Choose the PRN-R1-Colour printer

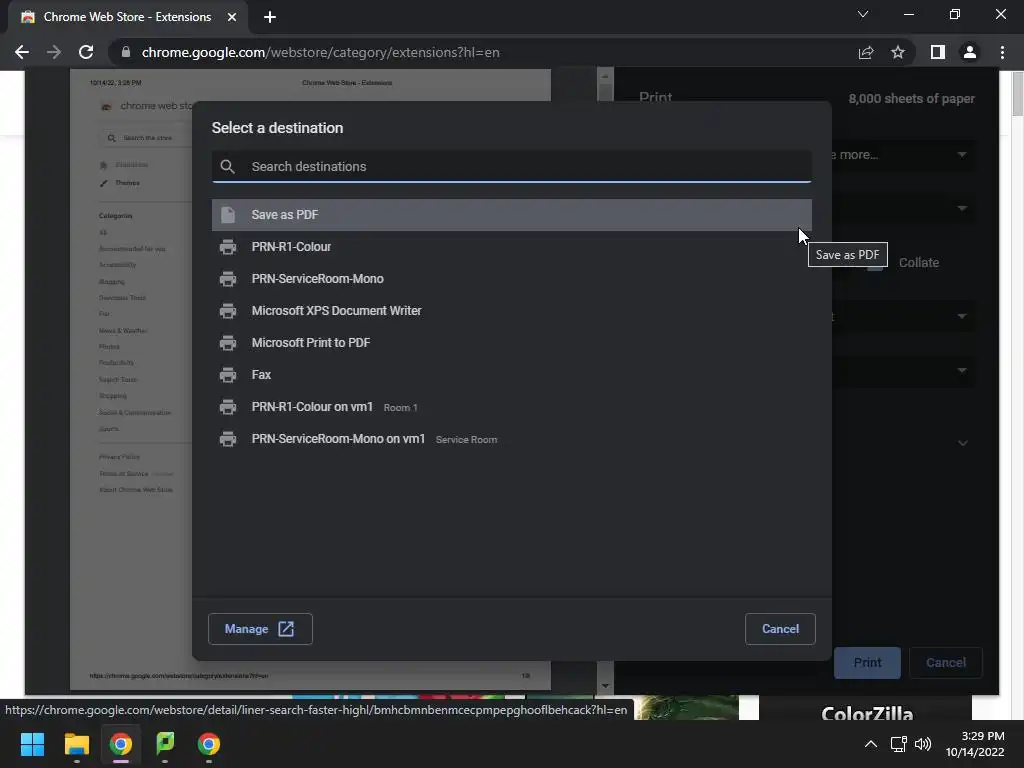(511, 247)
